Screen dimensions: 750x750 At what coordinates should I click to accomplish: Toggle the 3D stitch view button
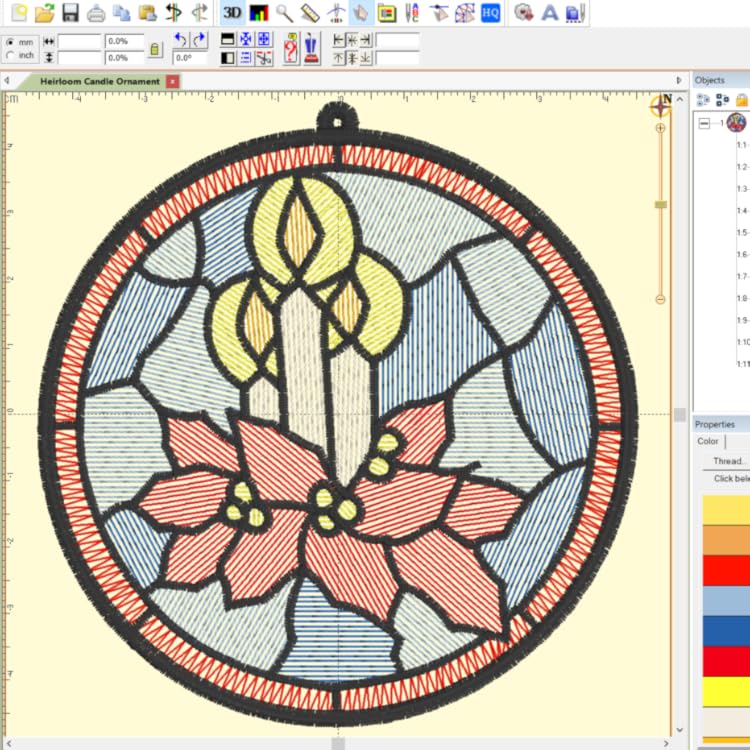pos(232,12)
